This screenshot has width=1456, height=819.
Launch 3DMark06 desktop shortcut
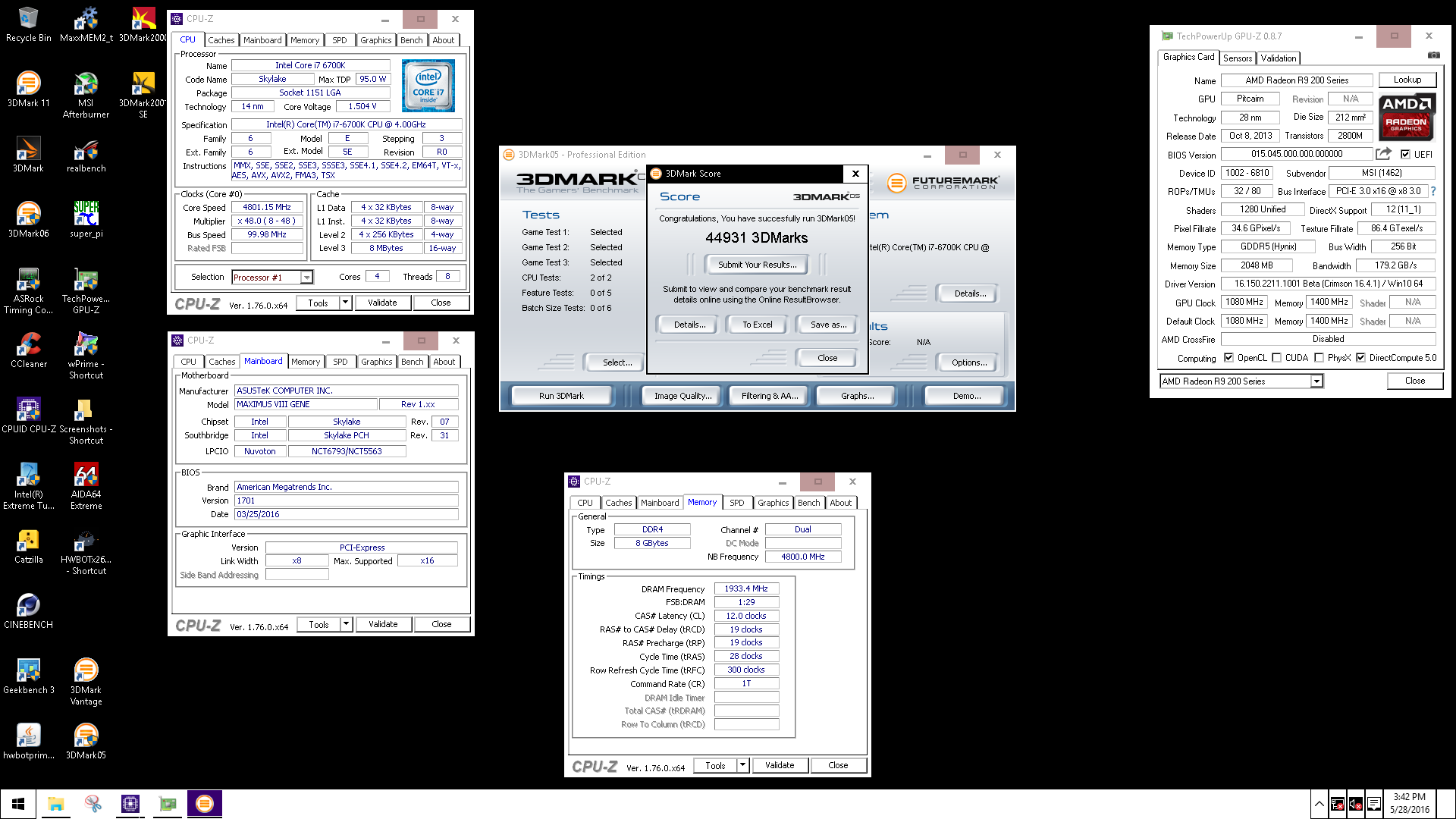(28, 220)
